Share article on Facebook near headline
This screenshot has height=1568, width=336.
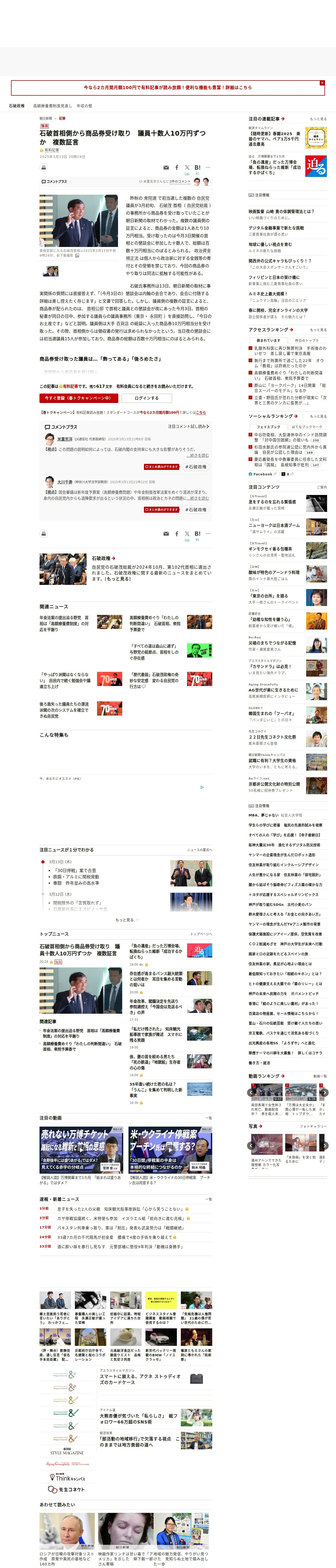coord(177,168)
